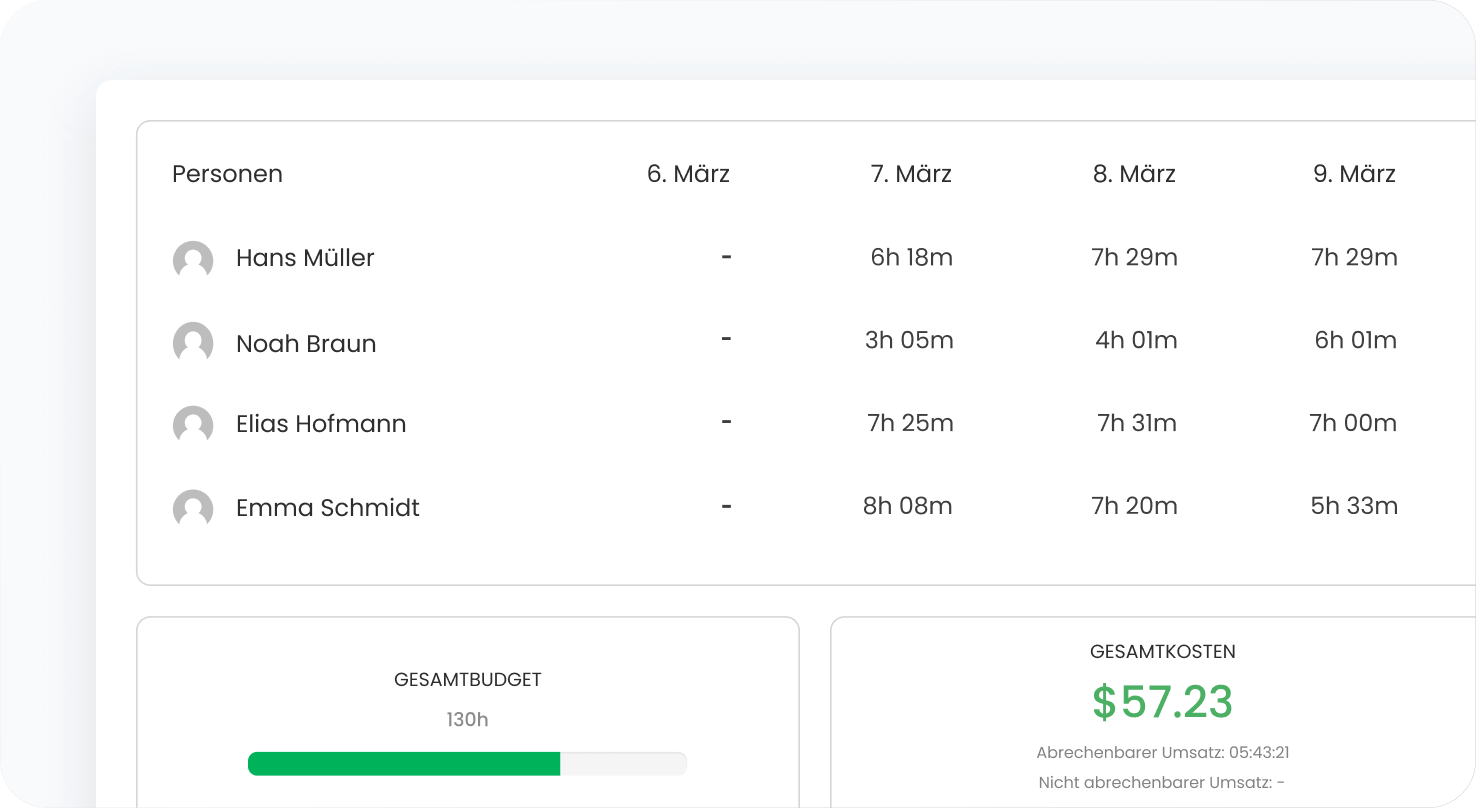Click Elias Hofmann's 7h 31m entry

point(1136,424)
